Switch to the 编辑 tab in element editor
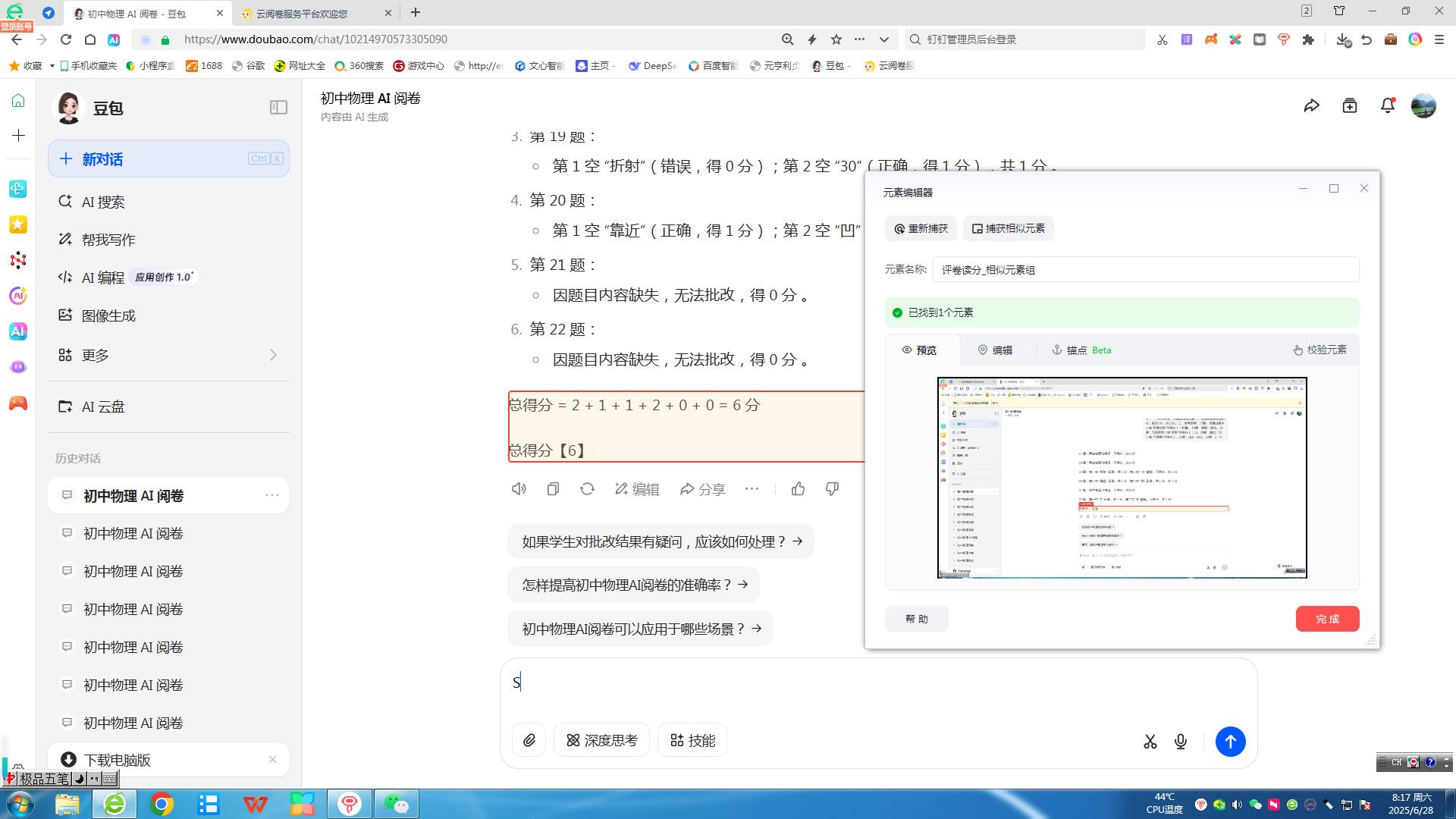 point(995,350)
